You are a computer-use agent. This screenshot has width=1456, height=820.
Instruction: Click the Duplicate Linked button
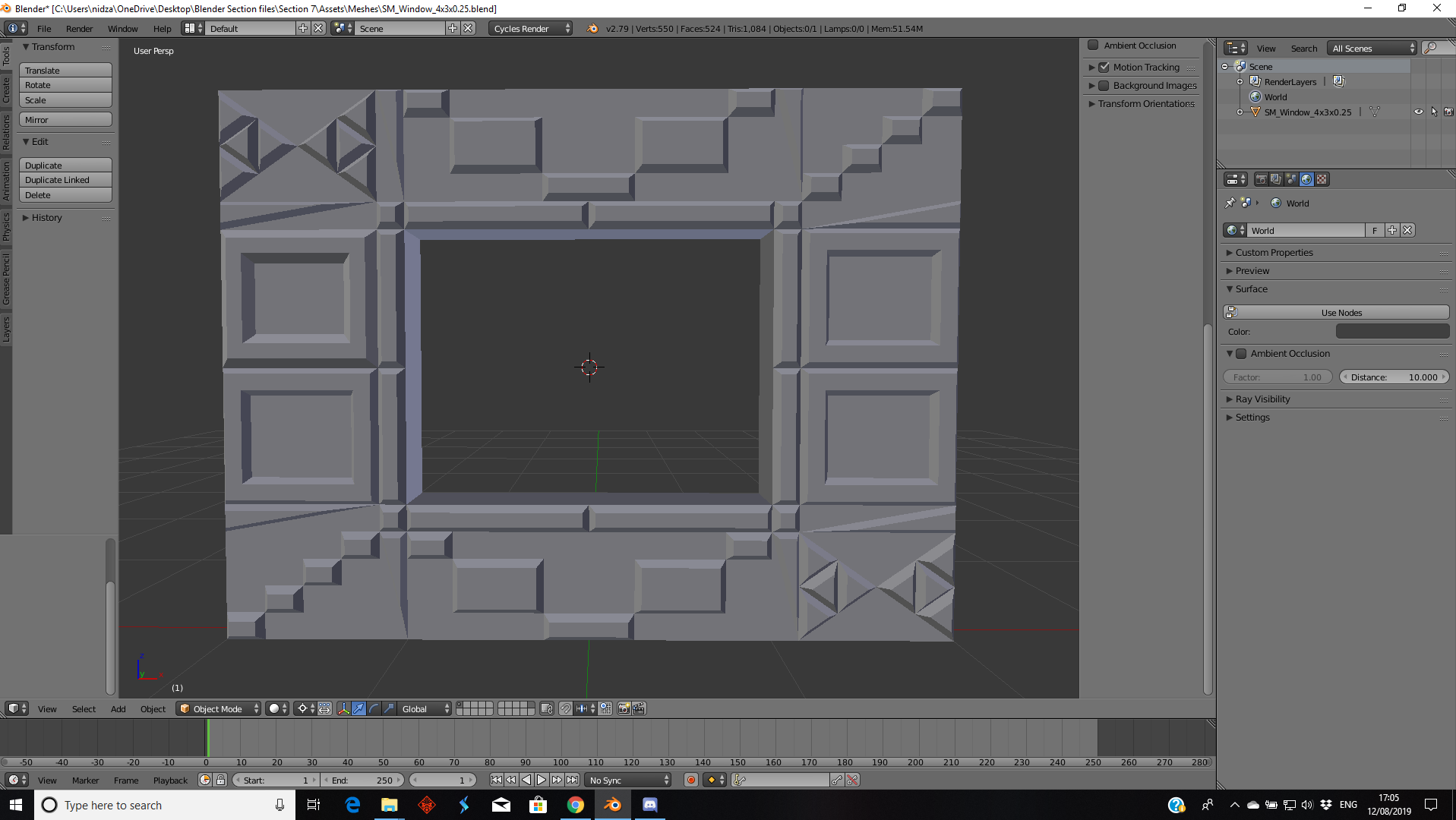coord(65,180)
